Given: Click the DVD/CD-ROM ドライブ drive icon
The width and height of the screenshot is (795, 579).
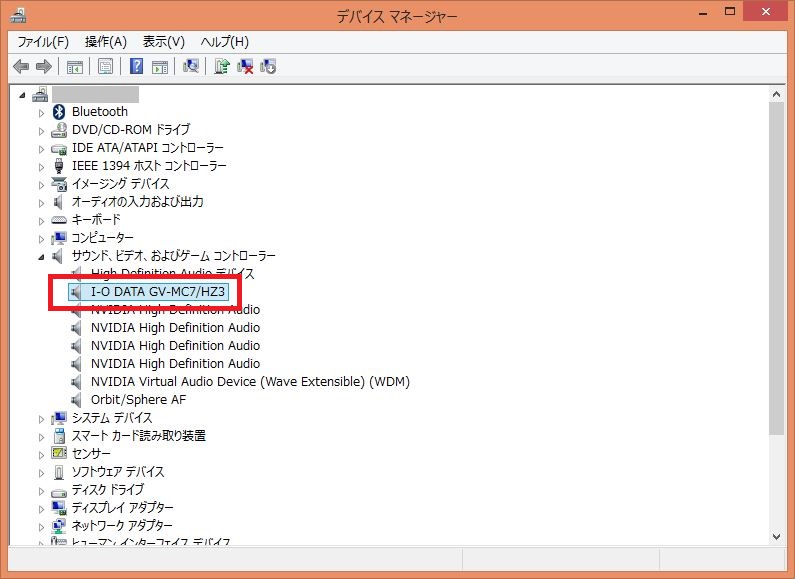Looking at the screenshot, I should pyautogui.click(x=59, y=130).
